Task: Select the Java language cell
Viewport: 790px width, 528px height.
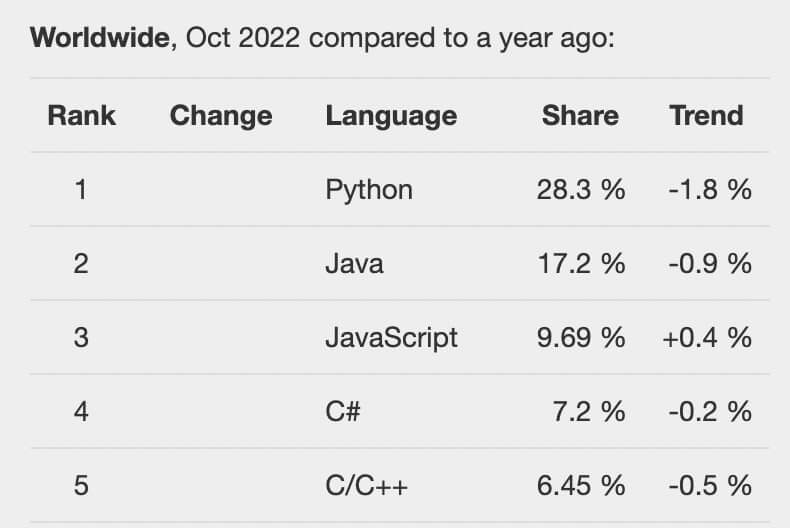Action: click(355, 264)
